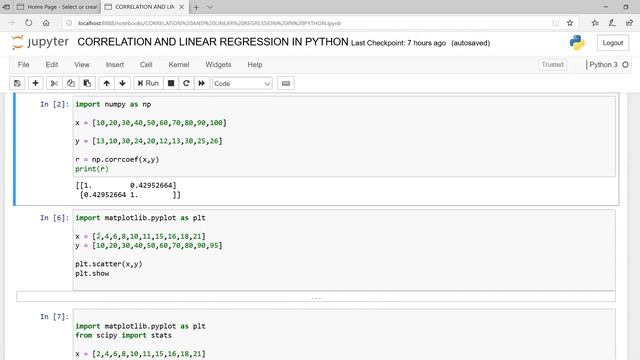The image size is (640, 360).
Task: Open the favorites hub icon
Action: (595, 23)
